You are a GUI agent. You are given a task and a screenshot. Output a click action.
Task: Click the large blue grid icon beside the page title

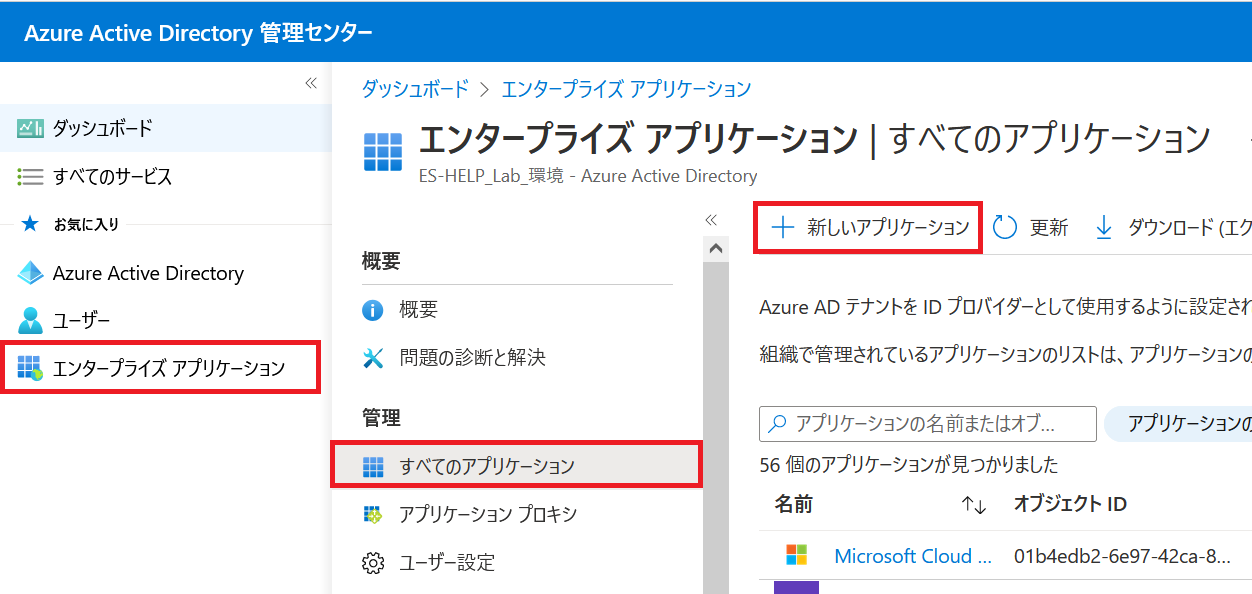383,152
